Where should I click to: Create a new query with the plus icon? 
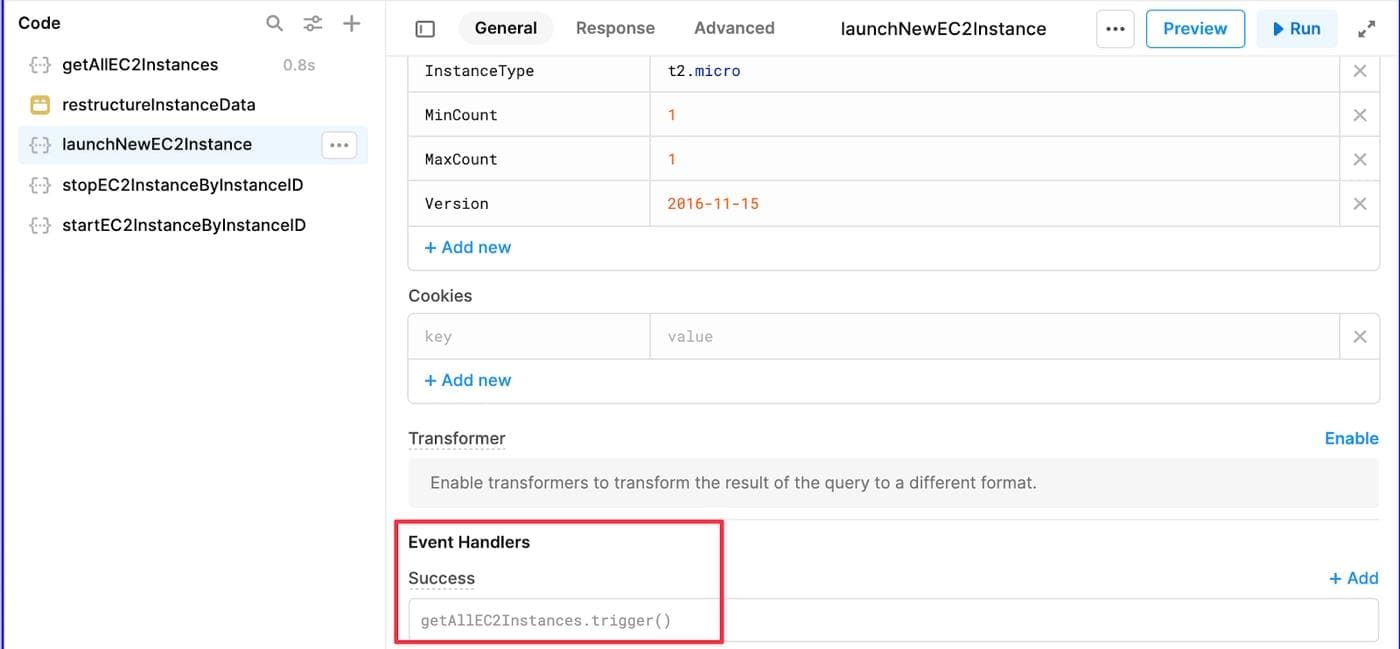(x=351, y=22)
